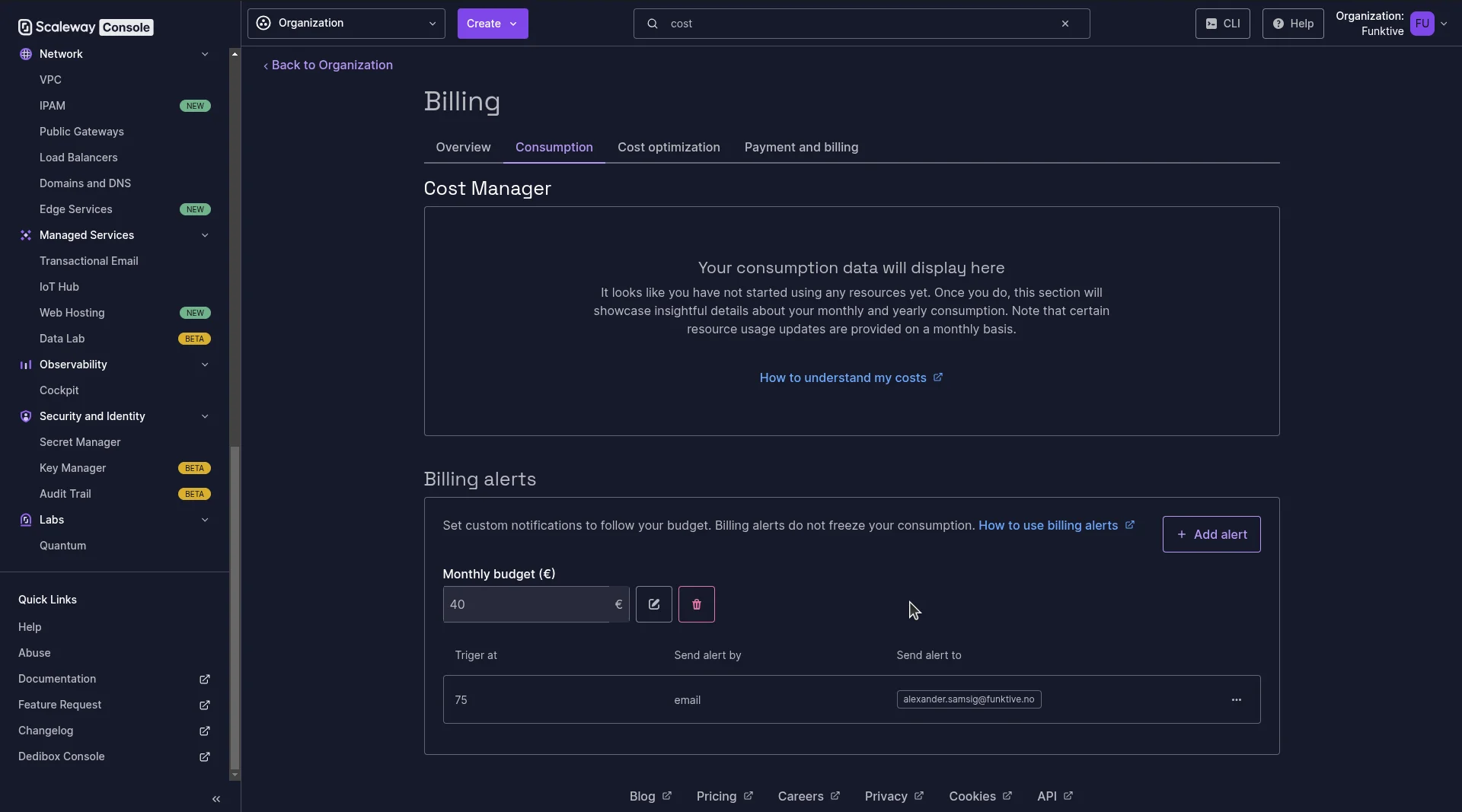Open Audit Trail in the sidebar

(x=65, y=494)
